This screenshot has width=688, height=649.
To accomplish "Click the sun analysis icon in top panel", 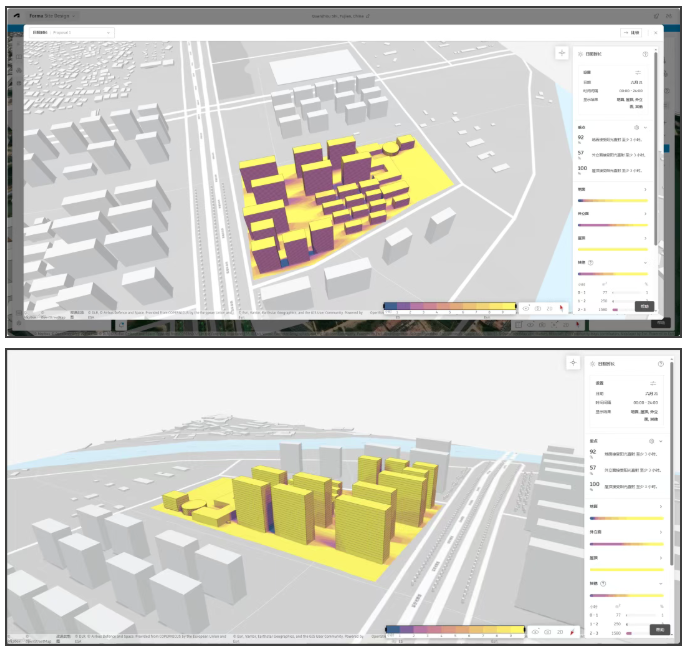I will coord(580,54).
